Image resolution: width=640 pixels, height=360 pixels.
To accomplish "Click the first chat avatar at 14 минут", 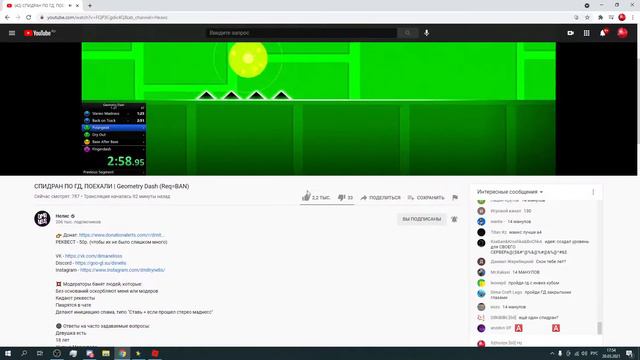I will [481, 221].
